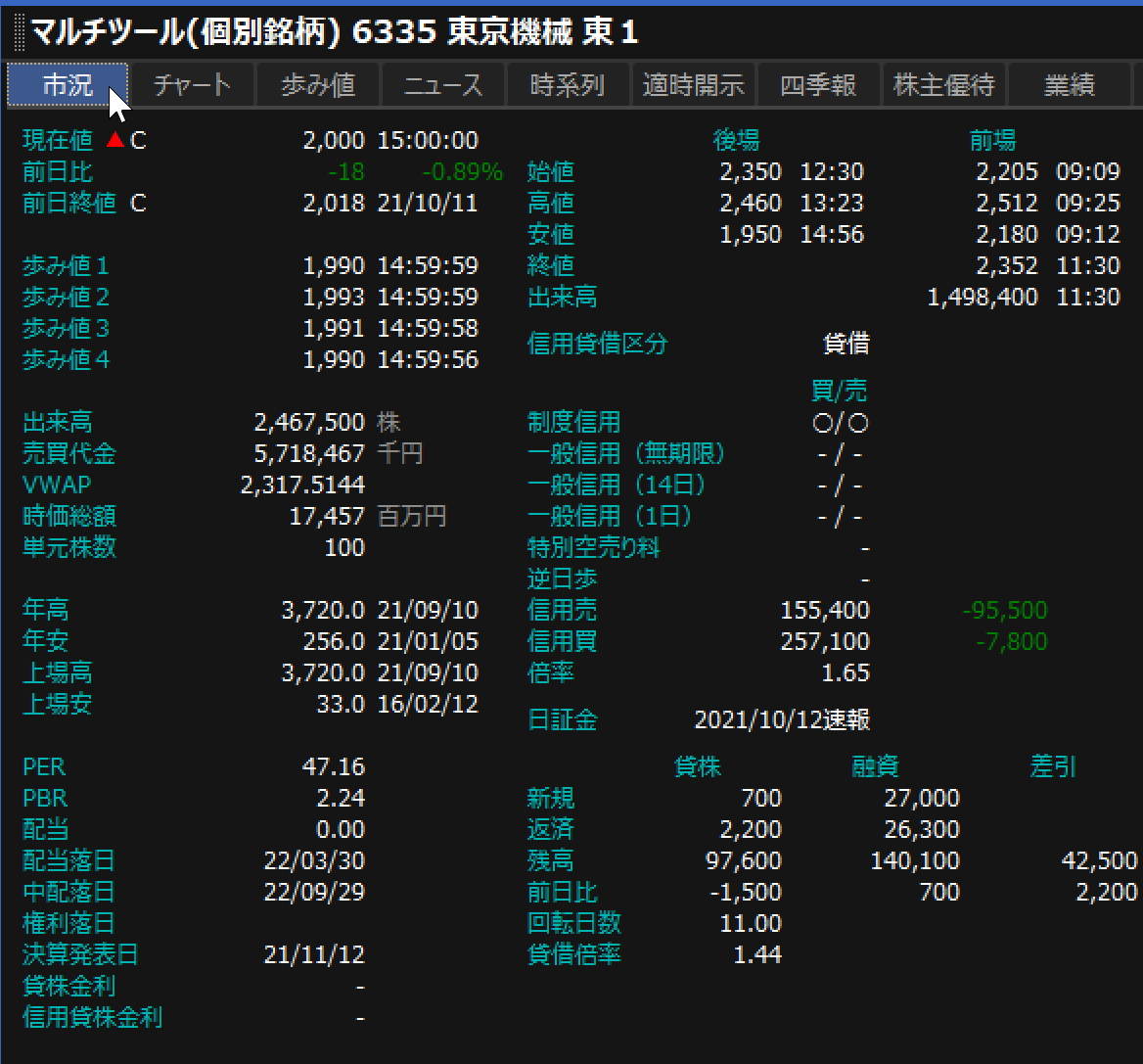Click the 売買代金 value 5,718,467
This screenshot has width=1143, height=1064.
[x=309, y=453]
